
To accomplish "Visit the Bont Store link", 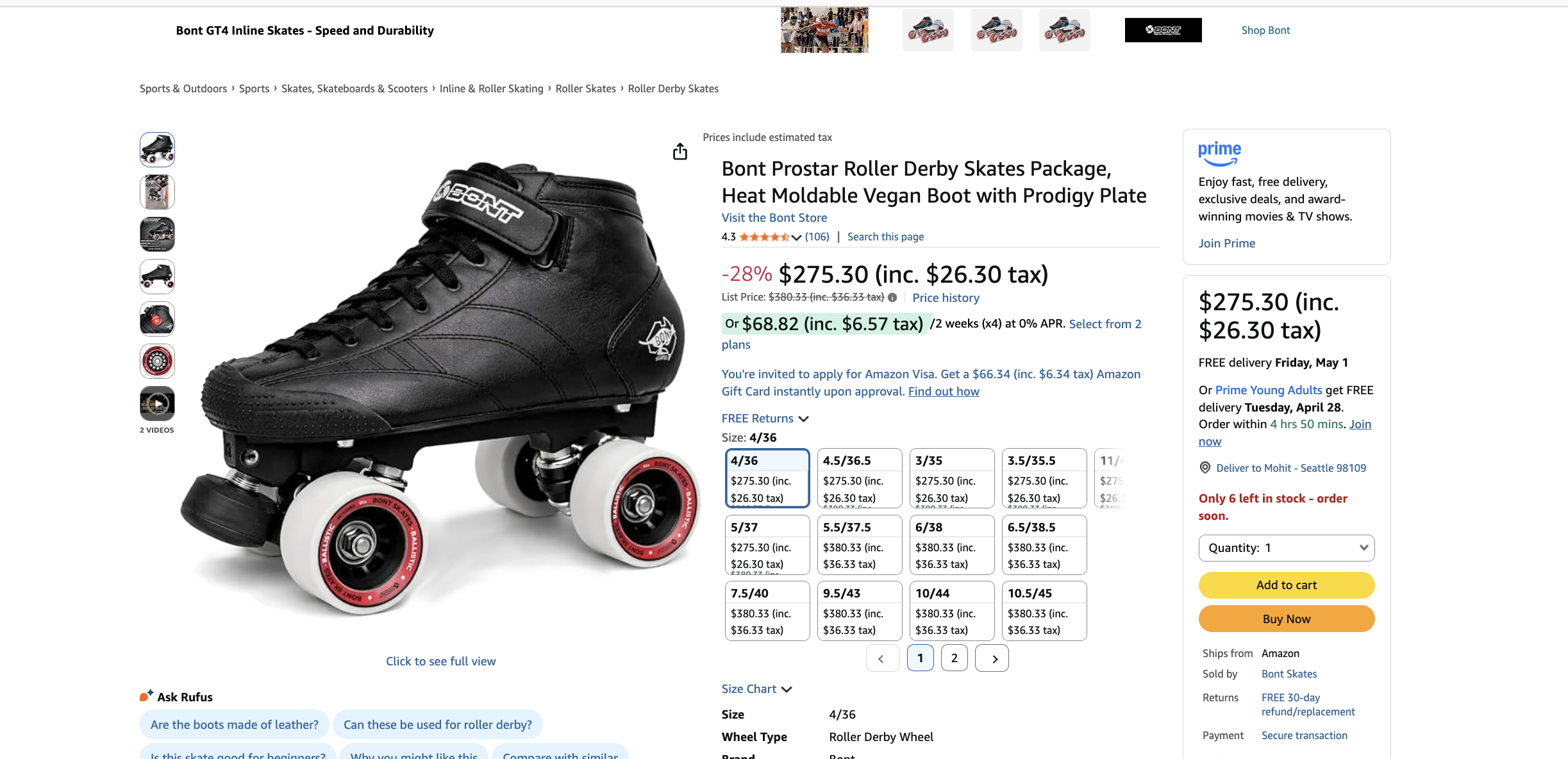I will click(x=774, y=217).
